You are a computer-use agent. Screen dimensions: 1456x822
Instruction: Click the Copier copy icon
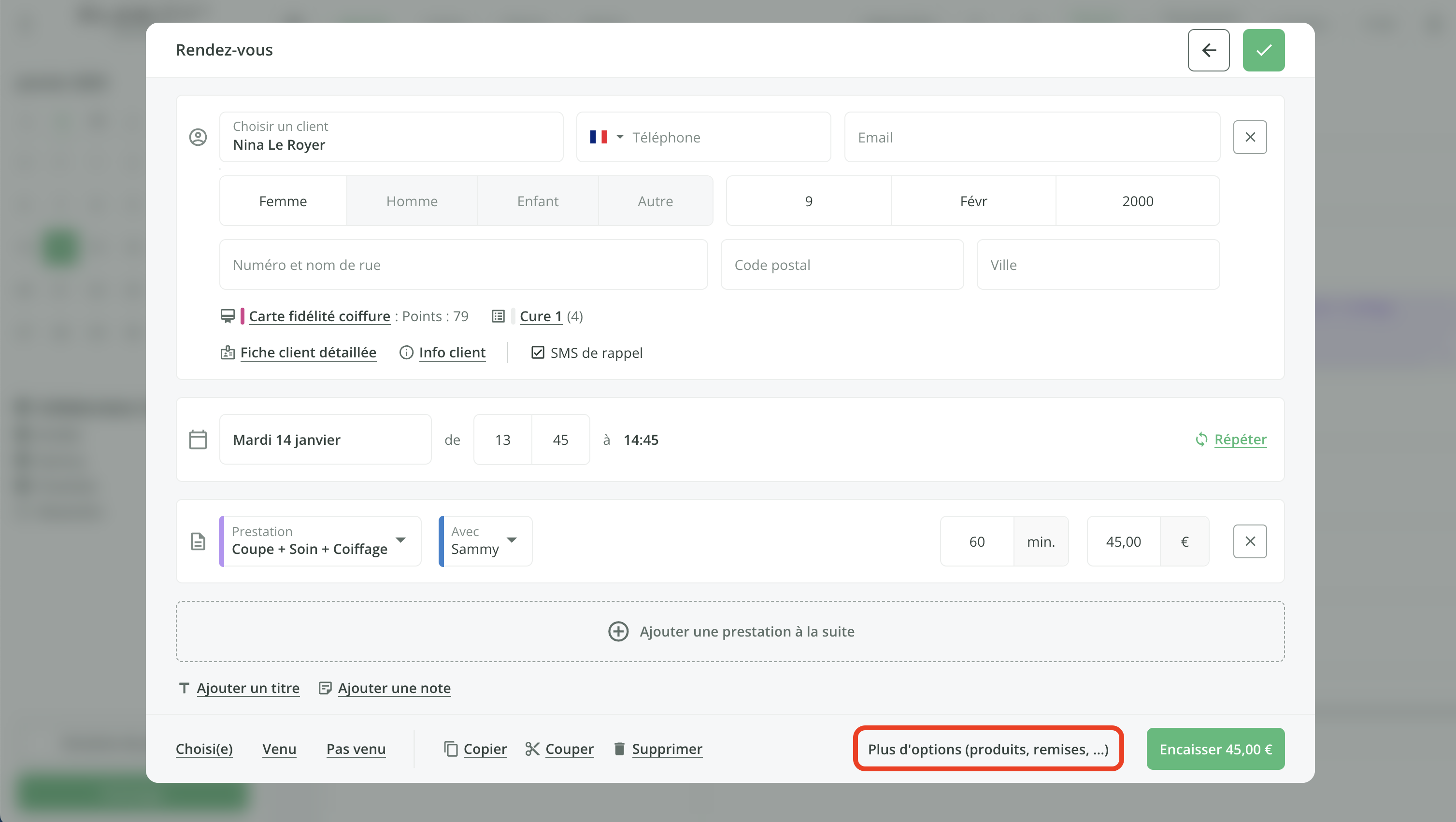point(451,749)
